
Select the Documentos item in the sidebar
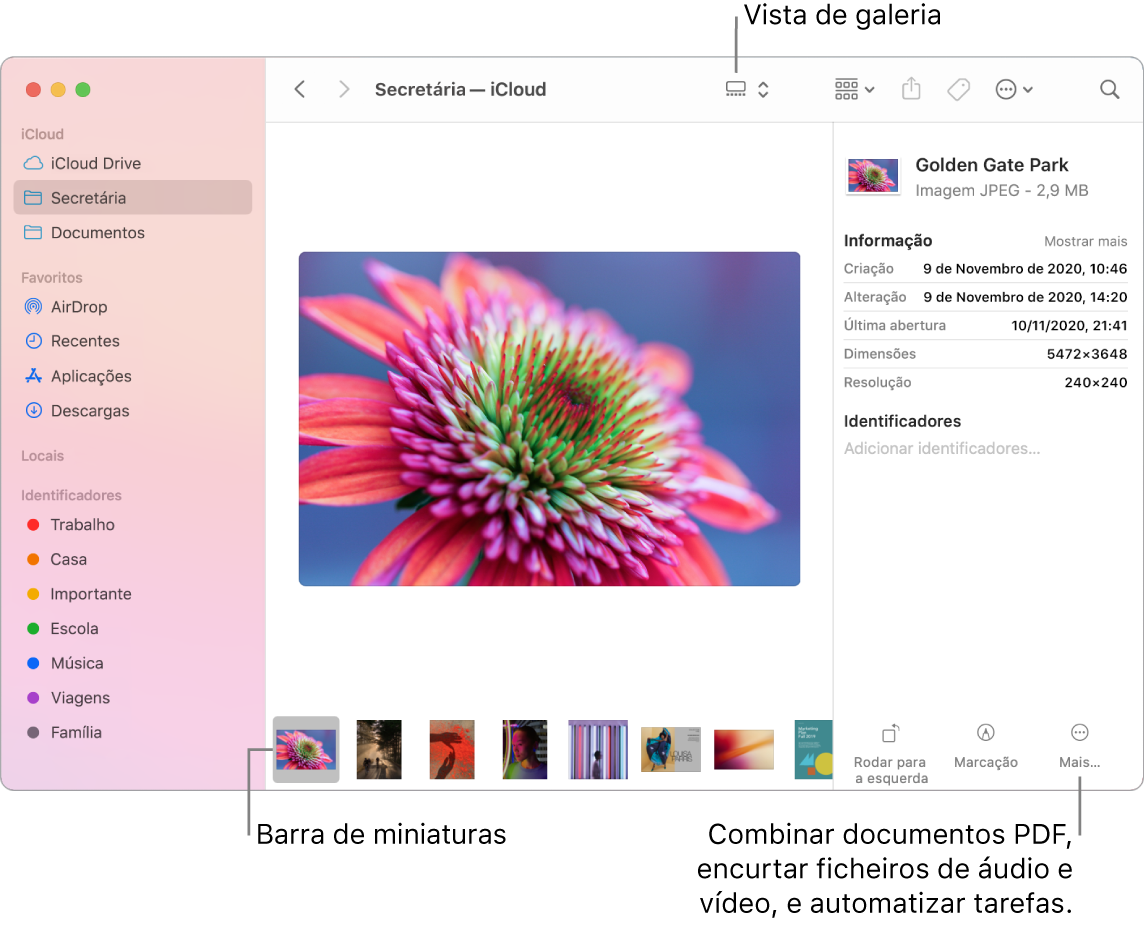(88, 232)
